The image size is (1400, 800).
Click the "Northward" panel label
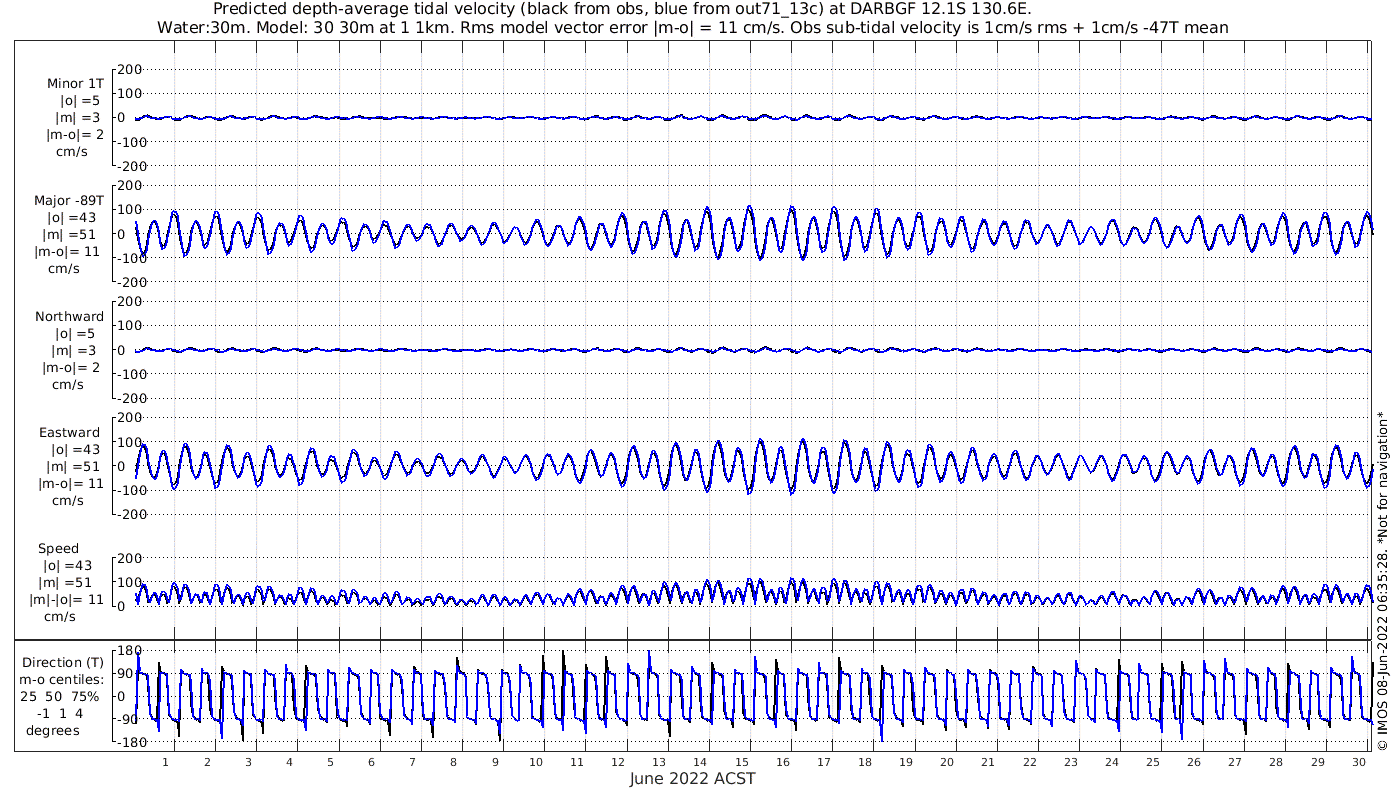click(69, 317)
